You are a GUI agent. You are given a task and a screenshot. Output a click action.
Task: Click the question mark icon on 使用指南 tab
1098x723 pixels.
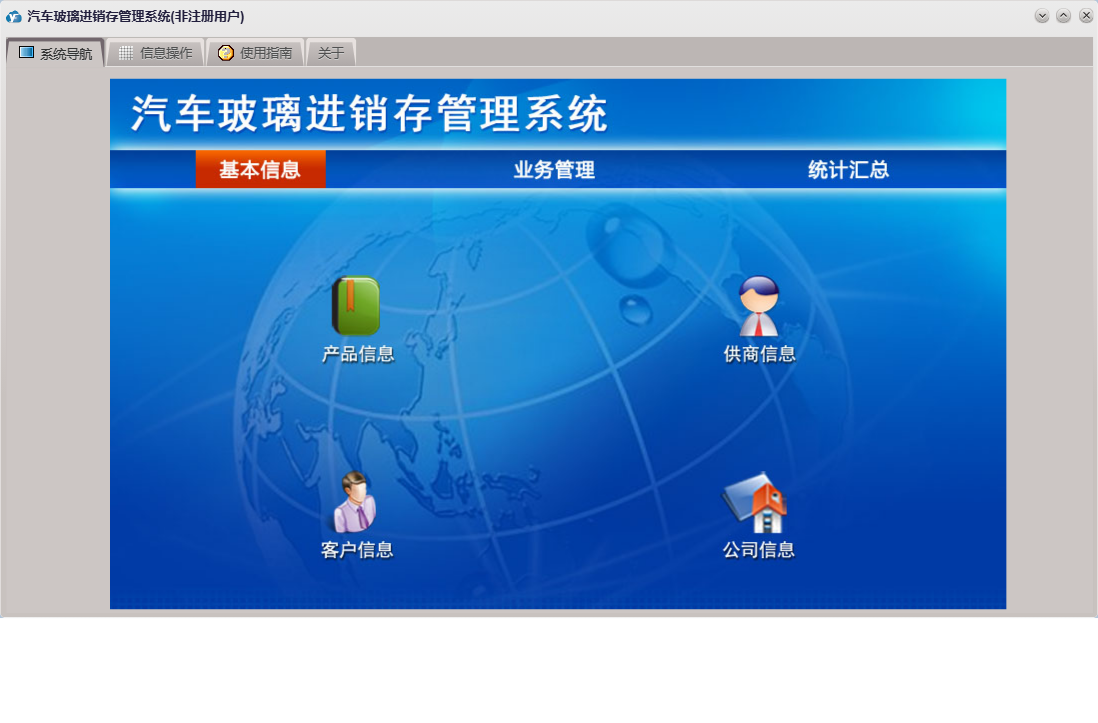(226, 53)
